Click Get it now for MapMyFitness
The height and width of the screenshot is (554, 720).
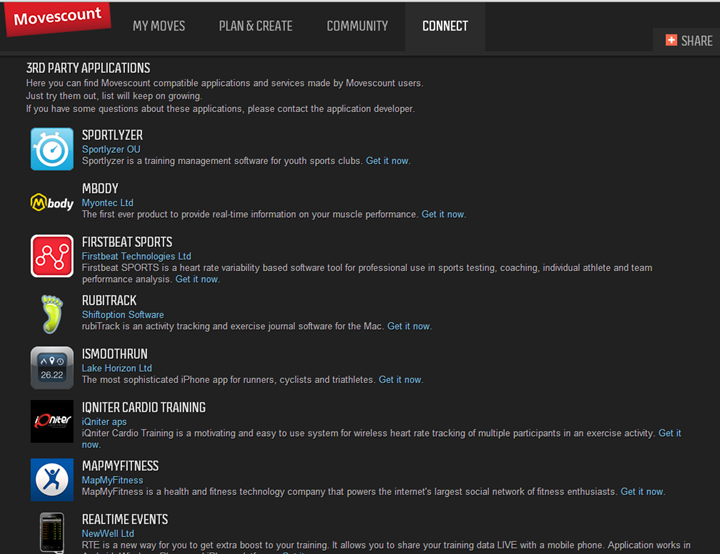[x=642, y=492]
